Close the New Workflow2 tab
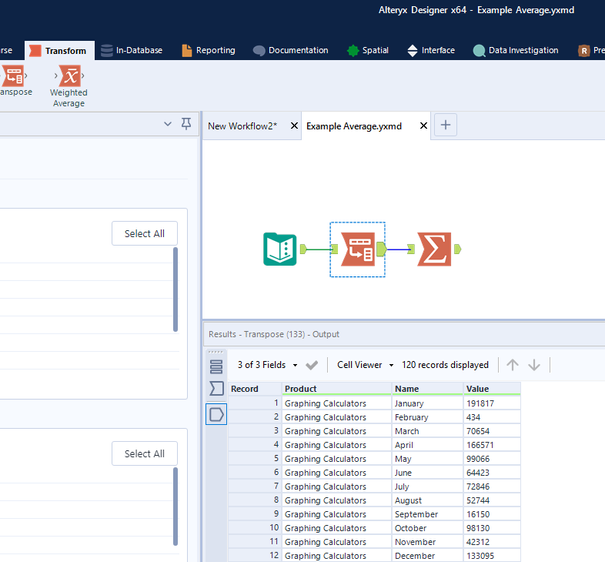Viewport: 605px width, 562px height. (x=294, y=126)
